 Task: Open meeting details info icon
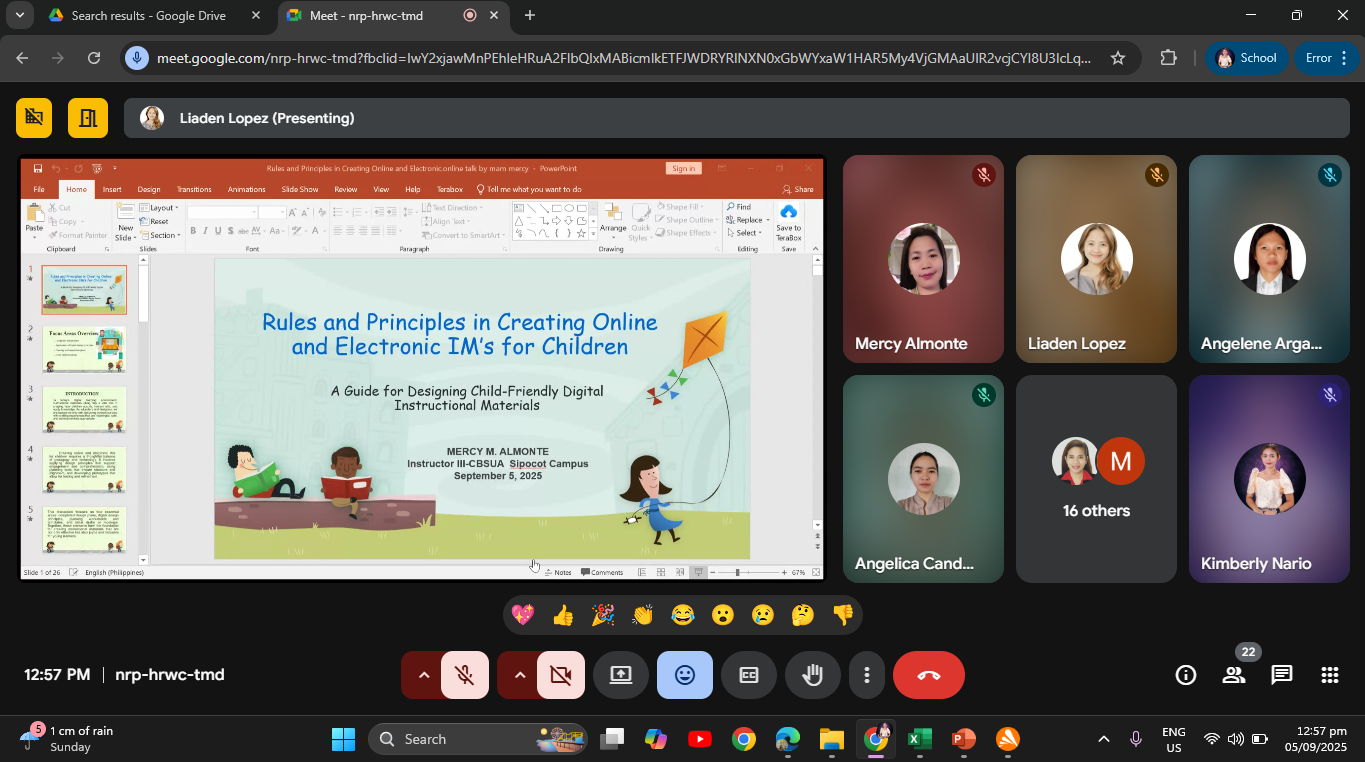pyautogui.click(x=1185, y=675)
